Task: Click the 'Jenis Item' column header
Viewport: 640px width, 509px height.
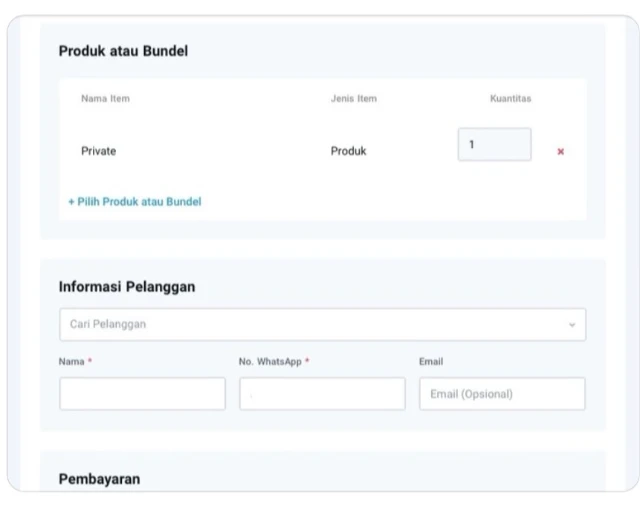Action: 354,99
